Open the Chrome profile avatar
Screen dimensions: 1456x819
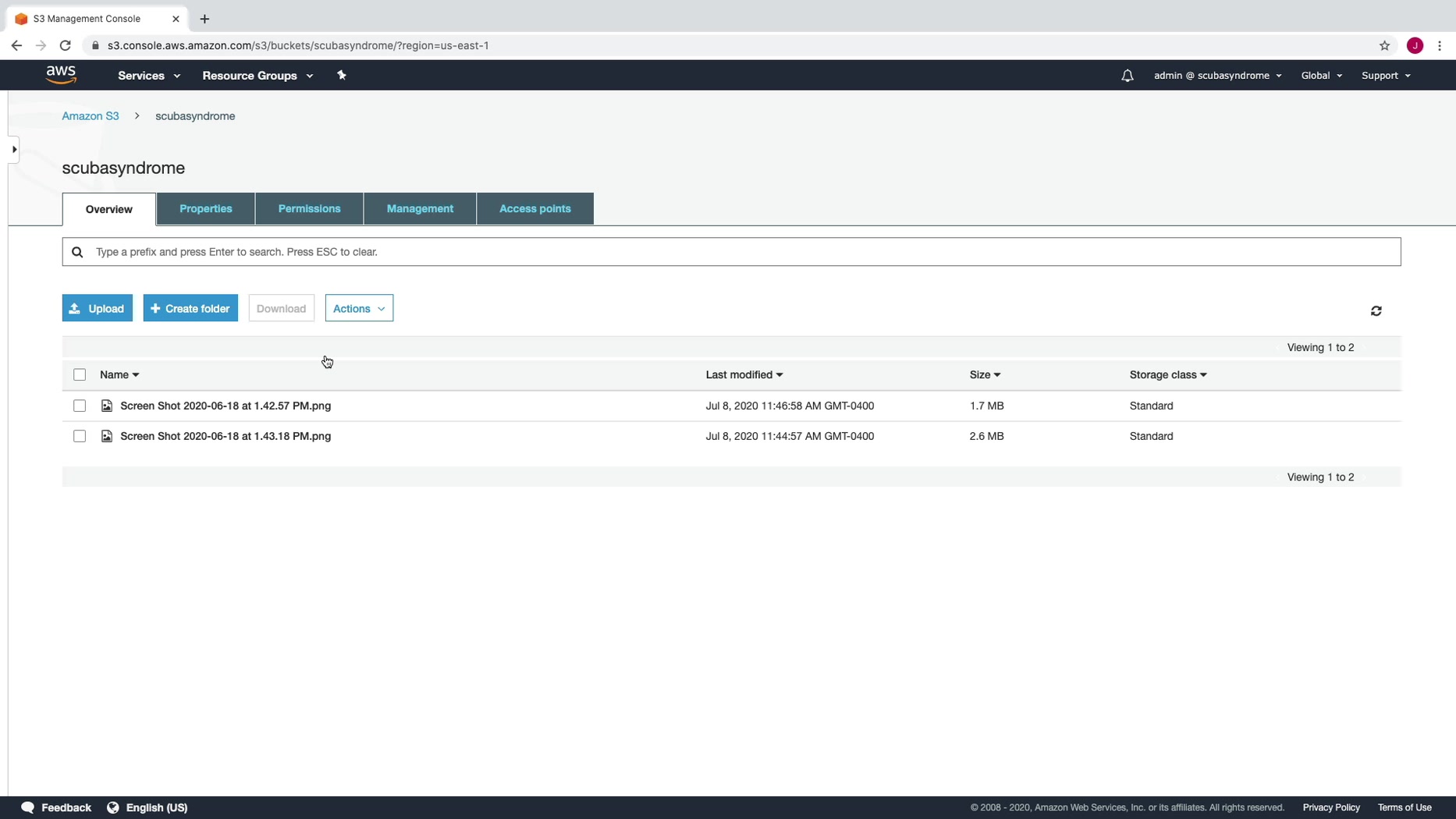coord(1415,45)
